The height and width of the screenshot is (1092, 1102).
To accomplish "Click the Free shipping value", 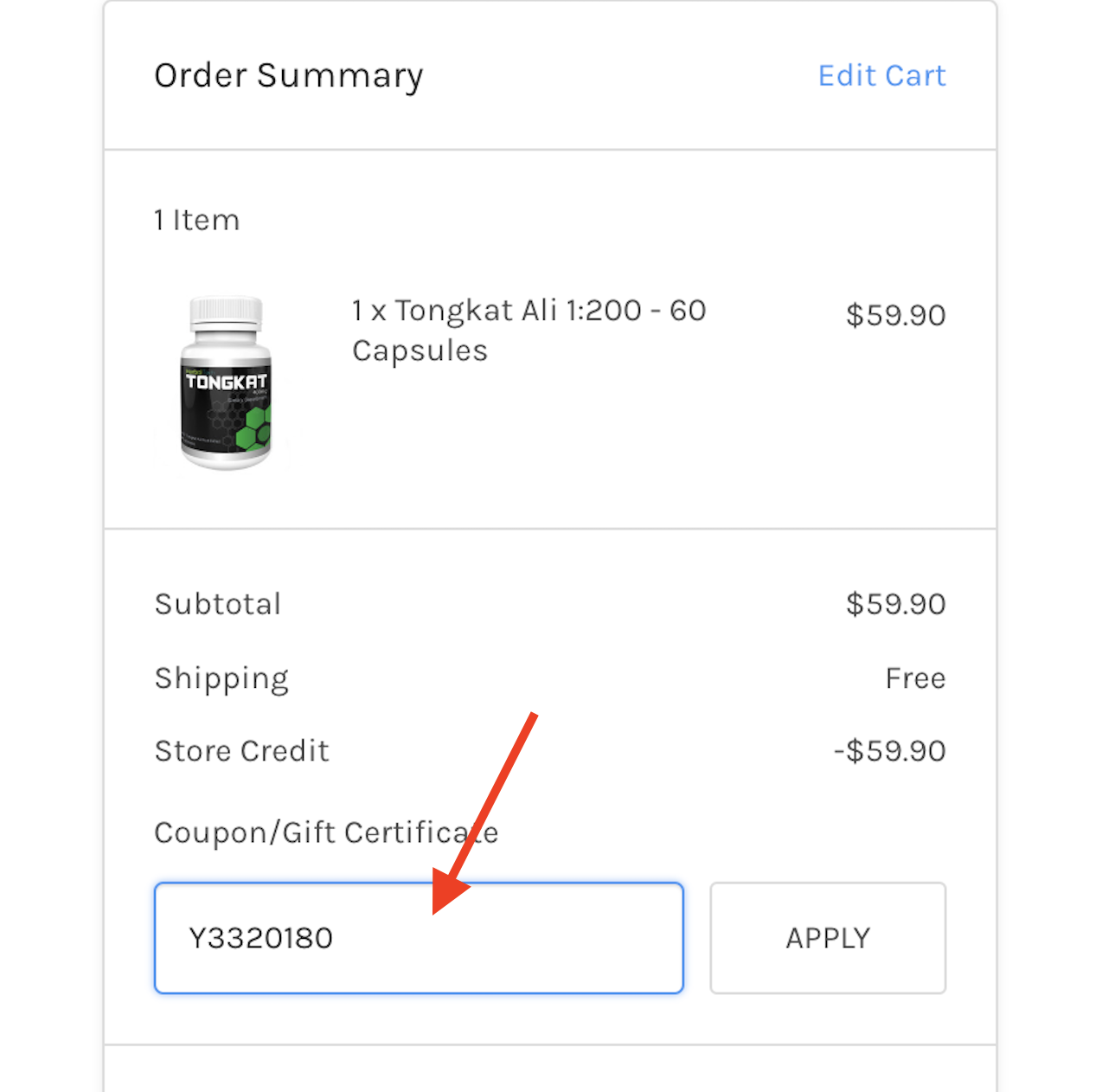I will (x=915, y=678).
